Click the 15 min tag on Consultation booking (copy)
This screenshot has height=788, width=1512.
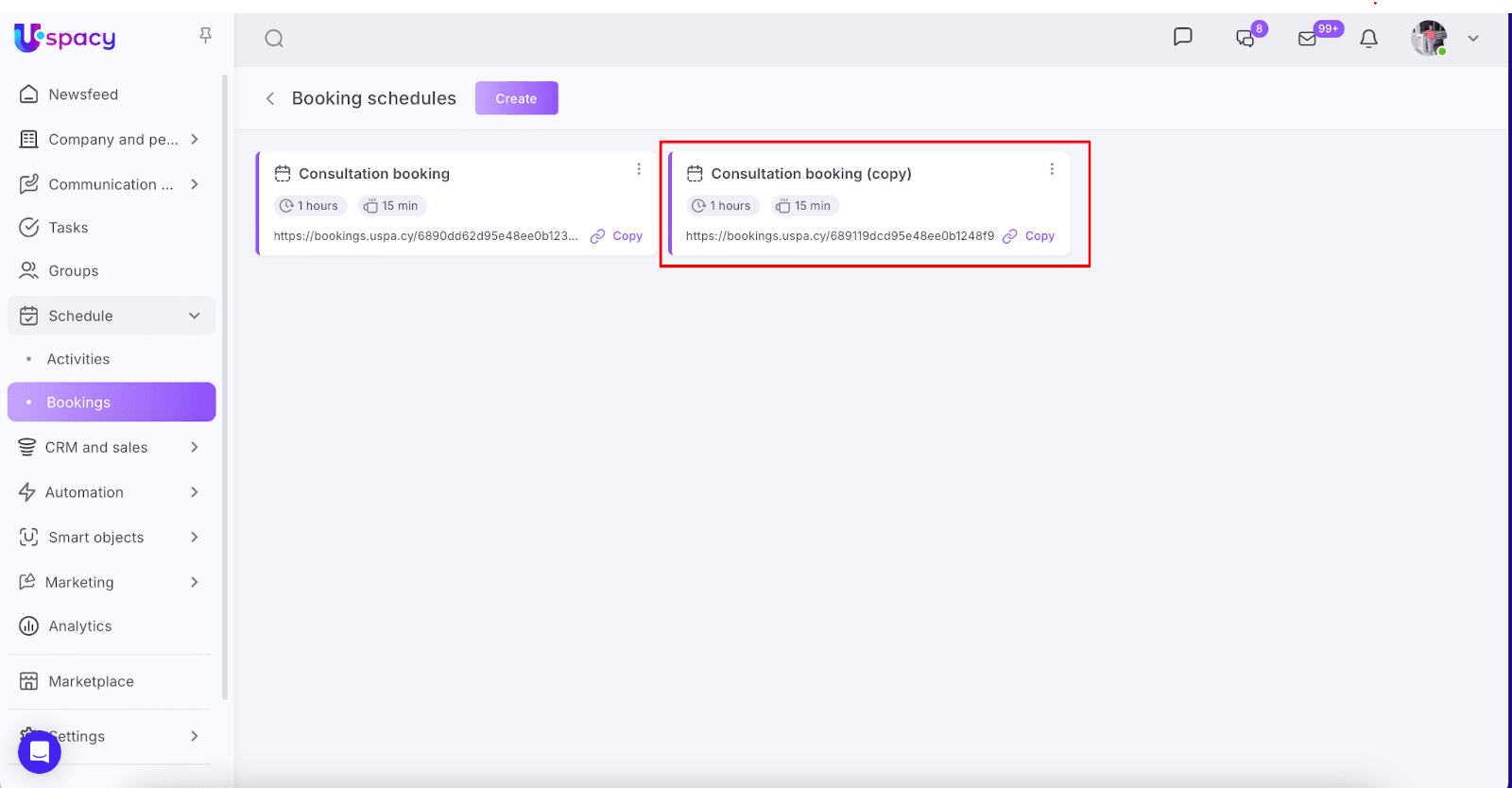pyautogui.click(x=805, y=206)
